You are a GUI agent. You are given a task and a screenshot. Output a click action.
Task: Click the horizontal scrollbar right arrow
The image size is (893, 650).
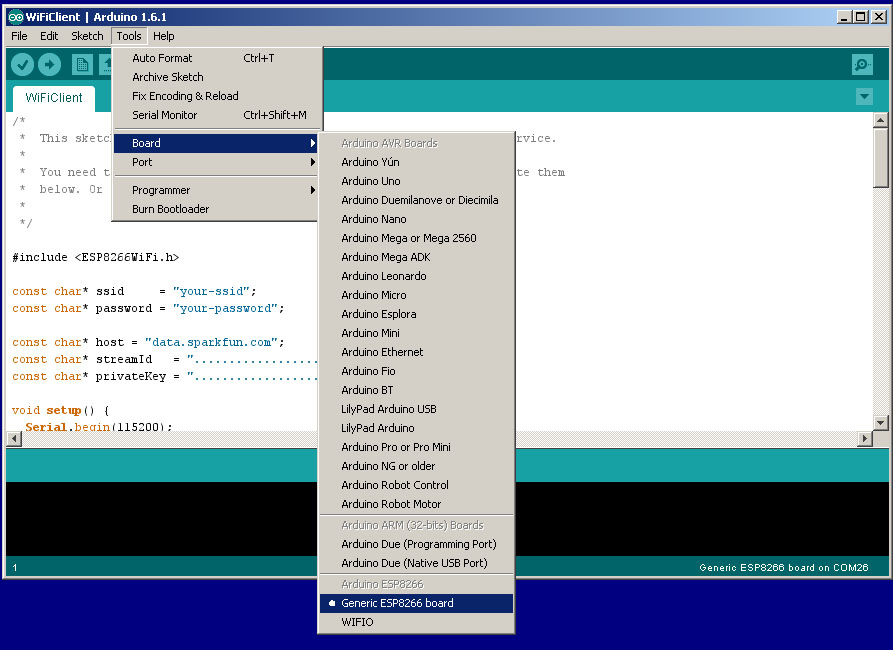pyautogui.click(x=865, y=439)
